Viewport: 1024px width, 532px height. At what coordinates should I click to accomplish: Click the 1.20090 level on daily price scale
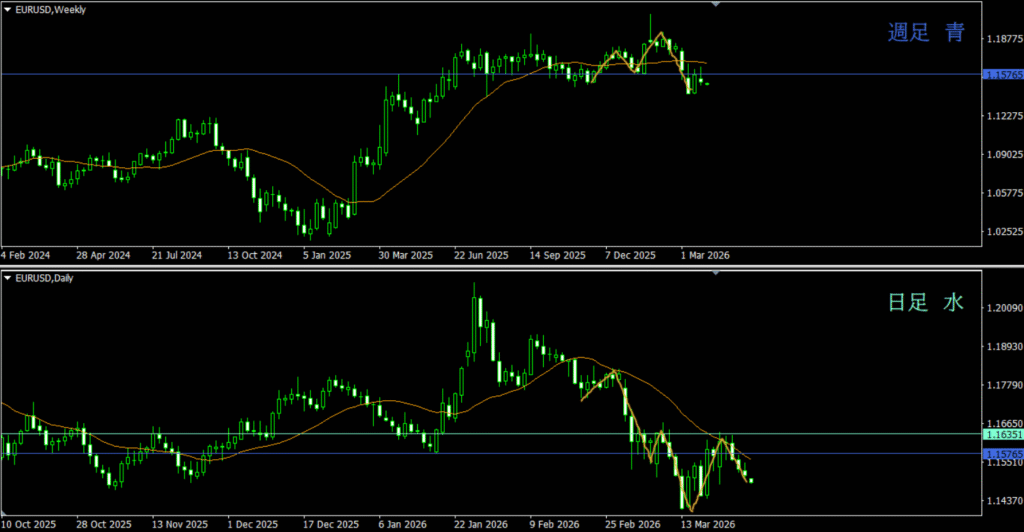[x=1003, y=308]
